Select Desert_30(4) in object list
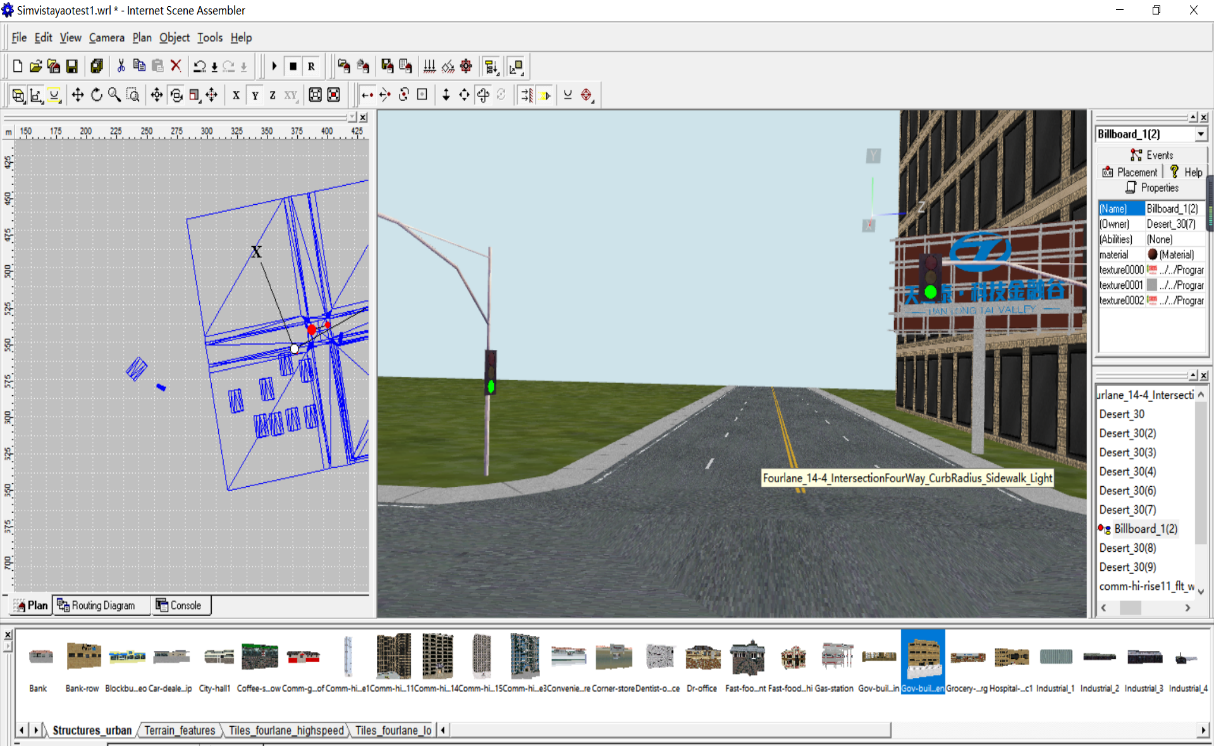The image size is (1214, 746). point(1127,472)
